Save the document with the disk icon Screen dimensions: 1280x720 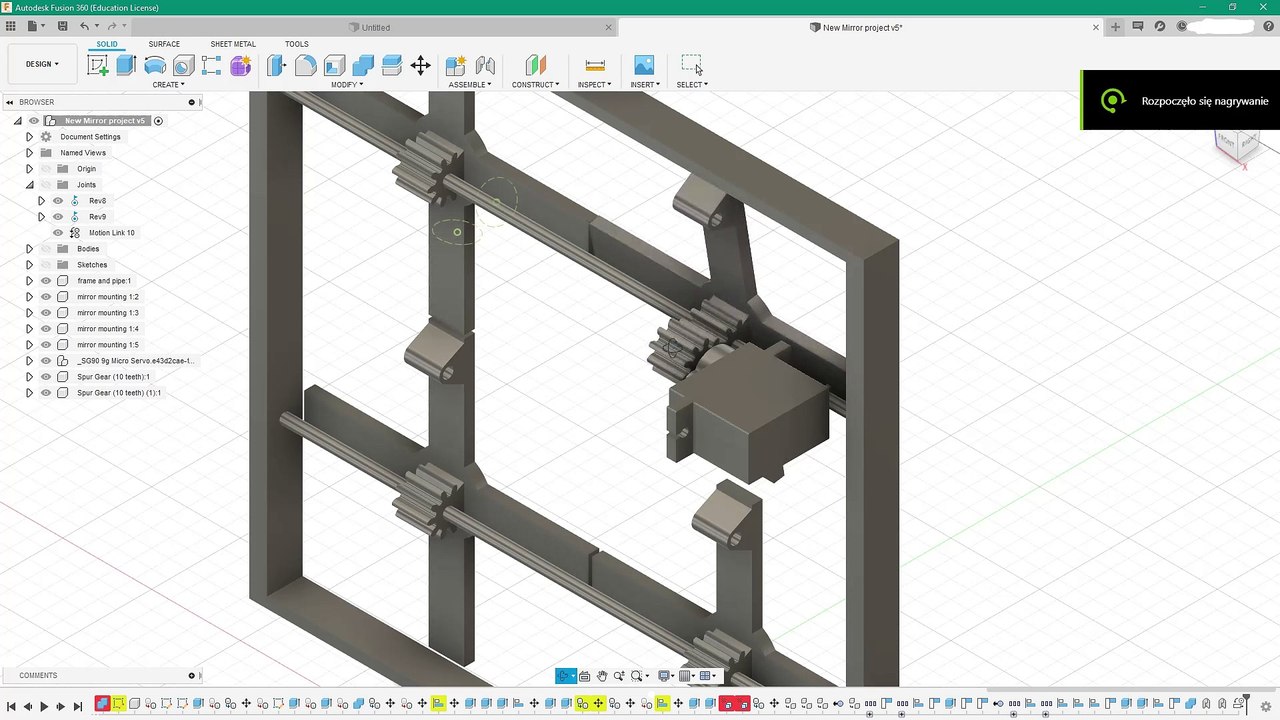pos(63,27)
